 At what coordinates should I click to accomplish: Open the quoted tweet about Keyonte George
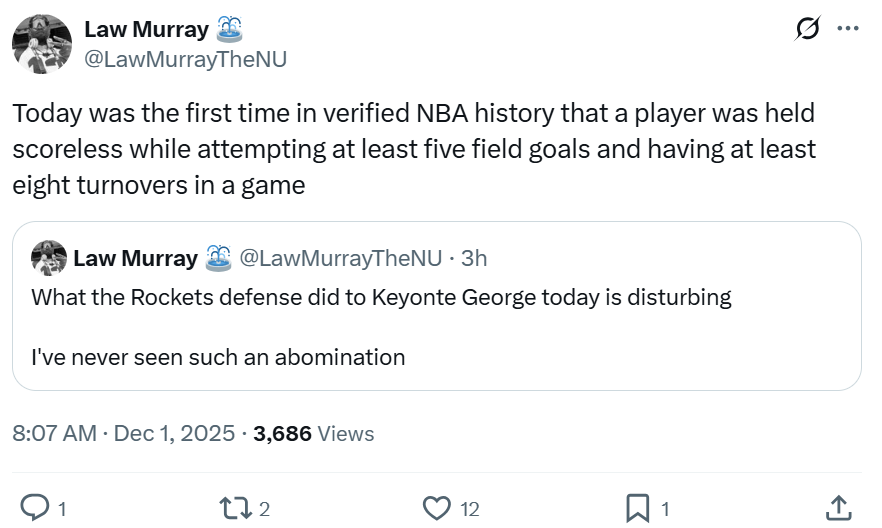pyautogui.click(x=436, y=327)
